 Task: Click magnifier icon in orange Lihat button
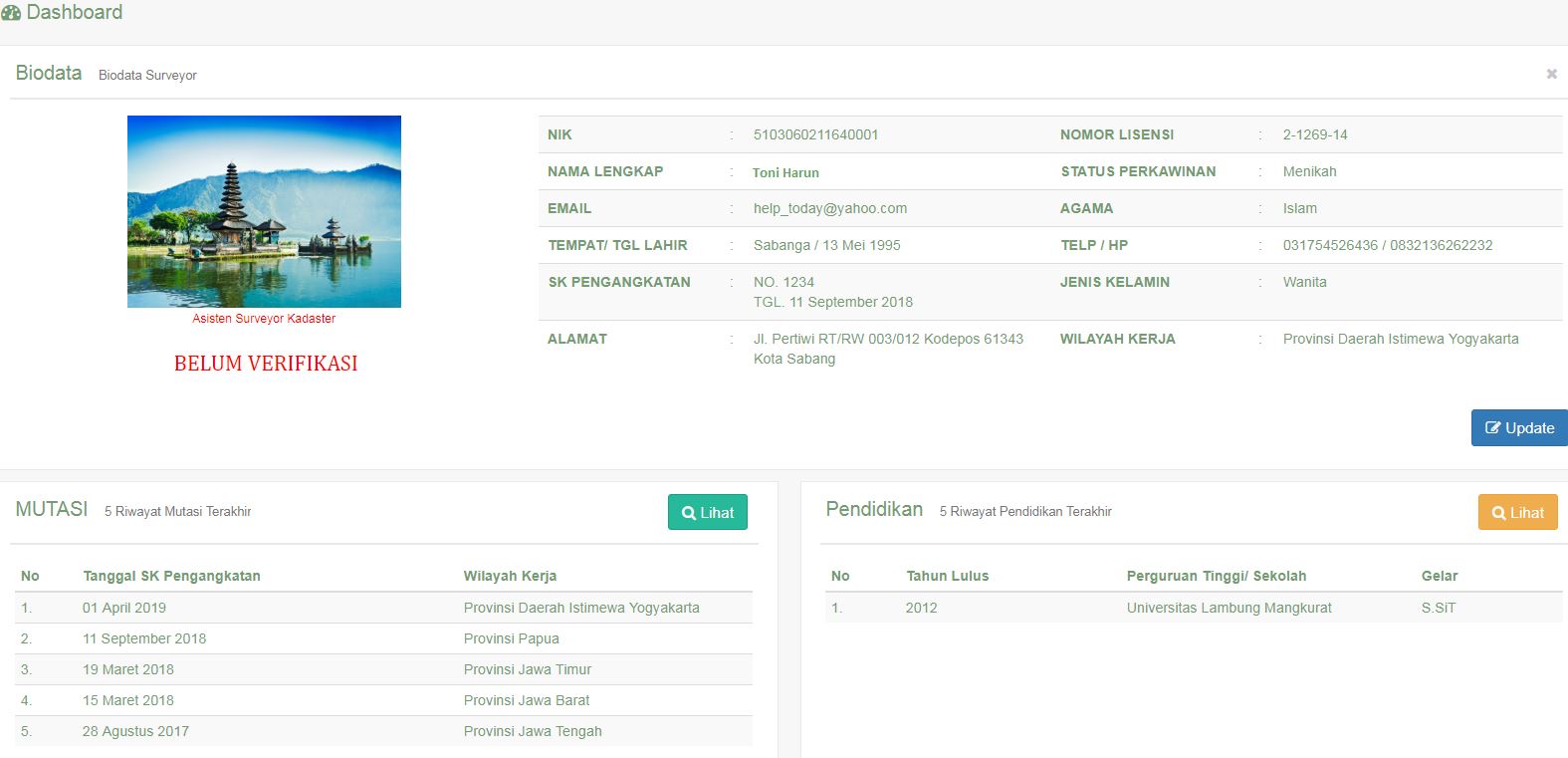(x=1498, y=513)
